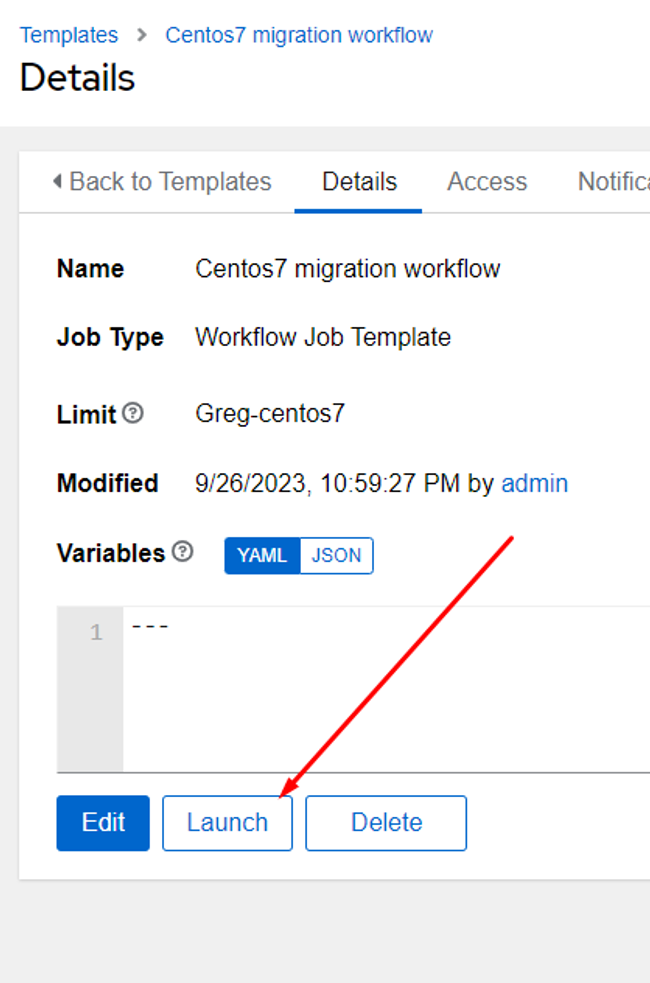Click the Templates breadcrumb link
Viewport: 650px width, 983px height.
point(69,35)
